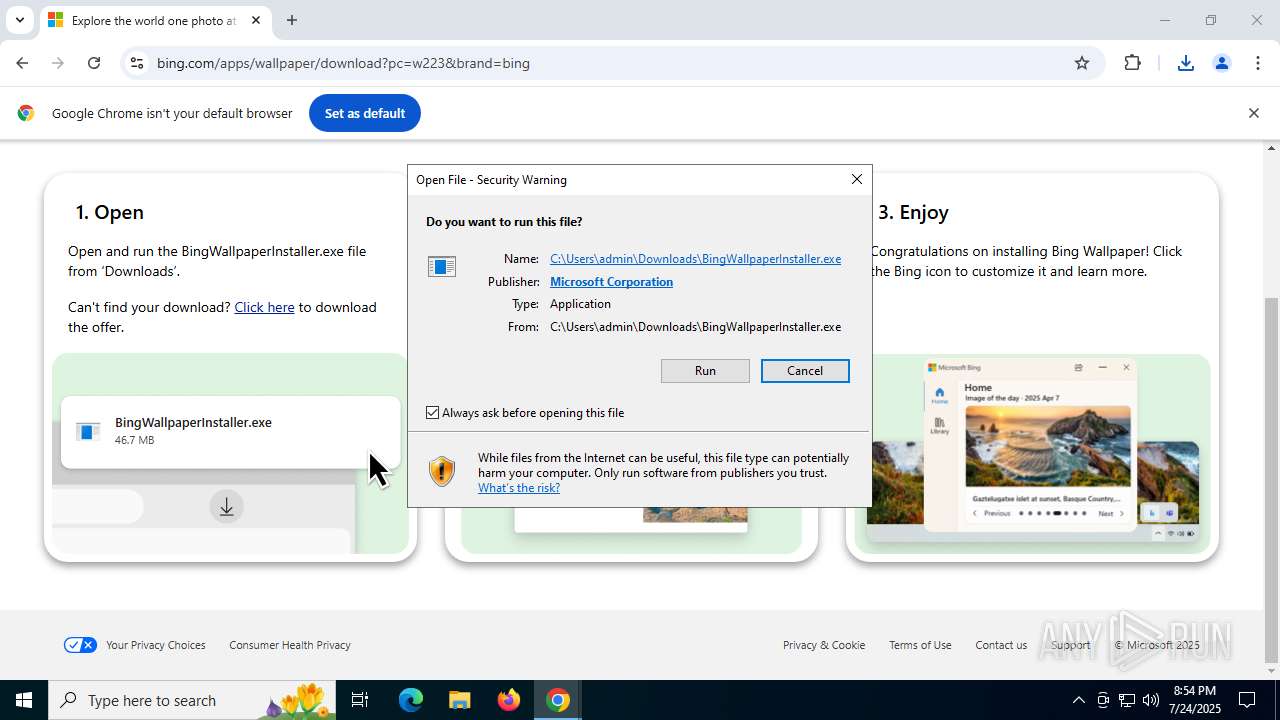Screen dimensions: 1280x720
Task: Cancel the security warning dialog
Action: pos(805,371)
